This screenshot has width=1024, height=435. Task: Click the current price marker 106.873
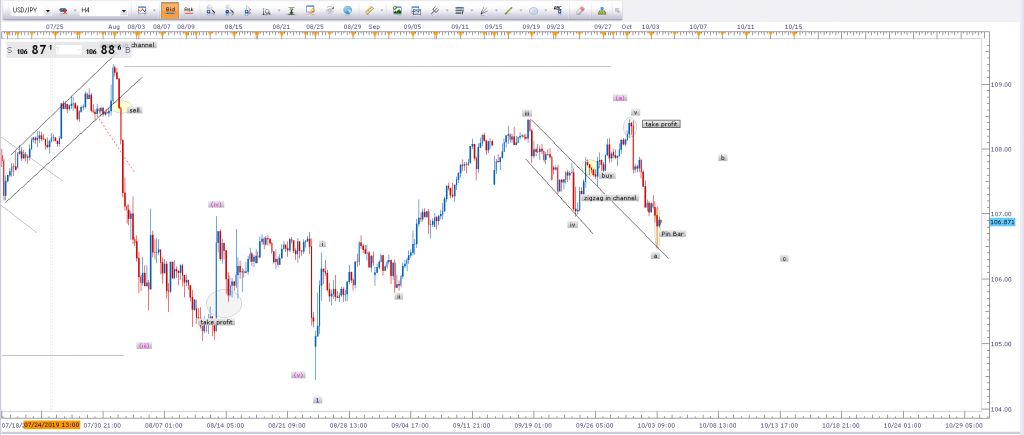(x=1003, y=222)
